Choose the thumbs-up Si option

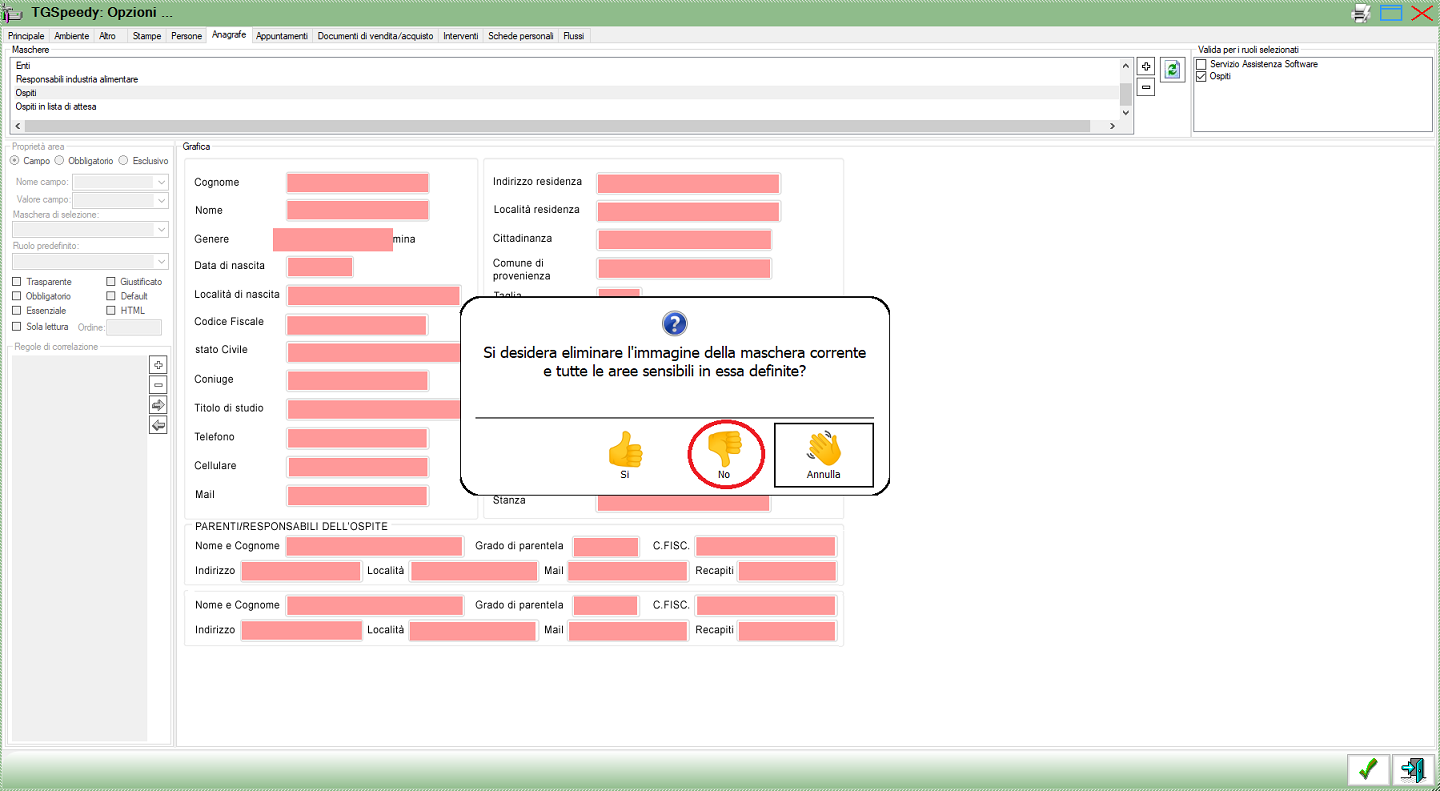[625, 455]
